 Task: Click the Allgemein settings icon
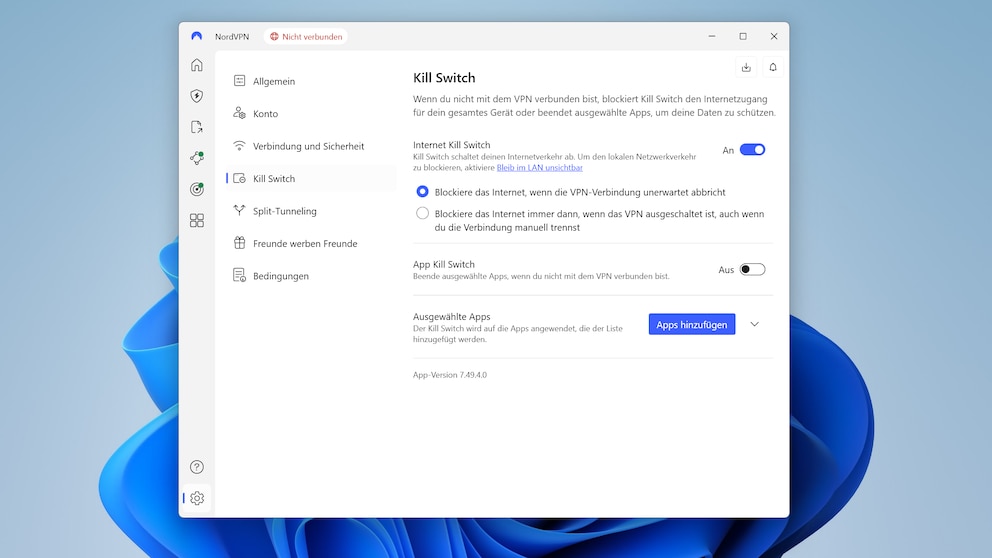coord(239,80)
